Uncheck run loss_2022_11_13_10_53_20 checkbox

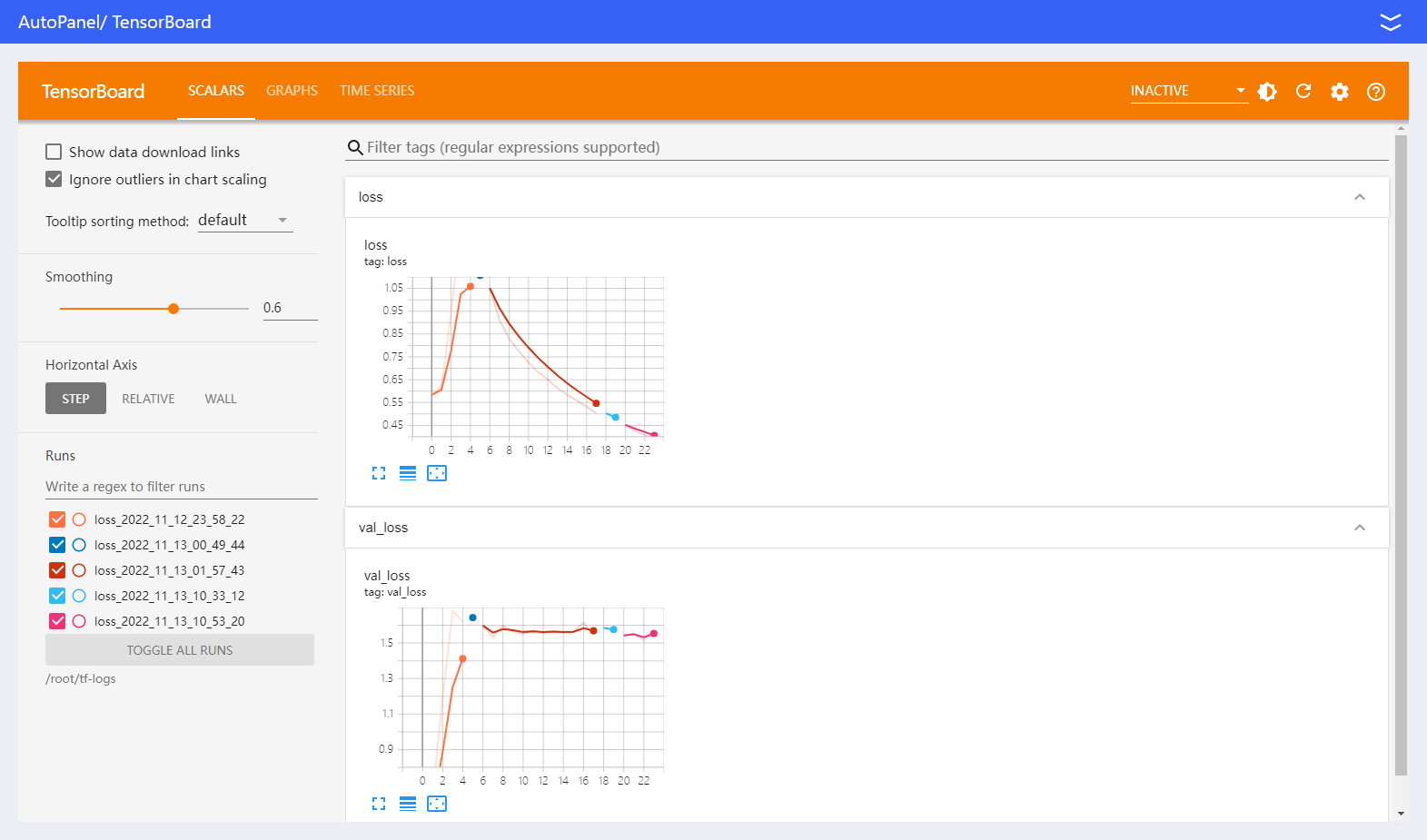click(x=57, y=621)
